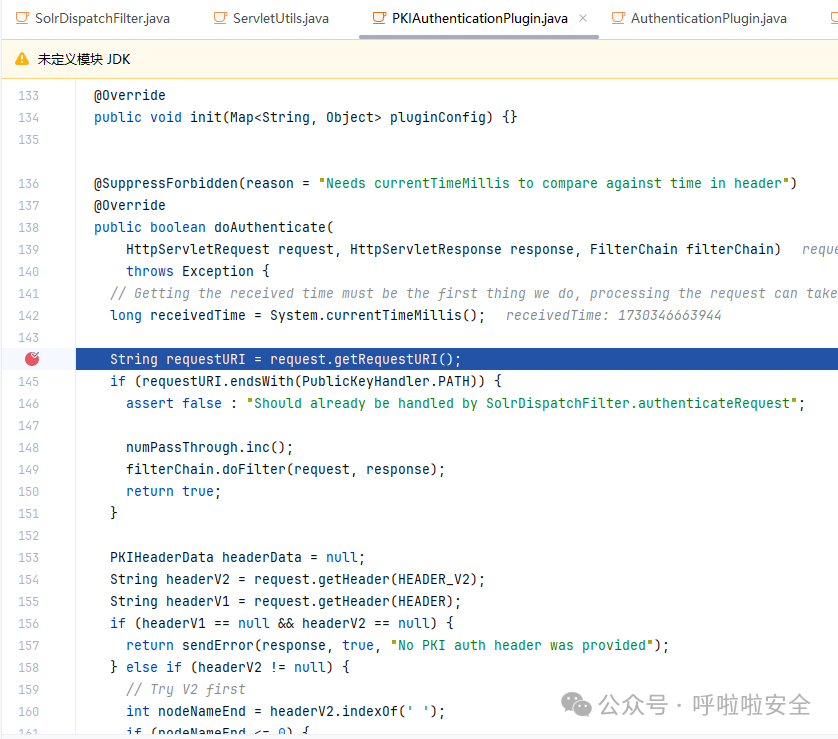This screenshot has width=838, height=739.
Task: Click the throws Exception clause
Action: [x=190, y=271]
